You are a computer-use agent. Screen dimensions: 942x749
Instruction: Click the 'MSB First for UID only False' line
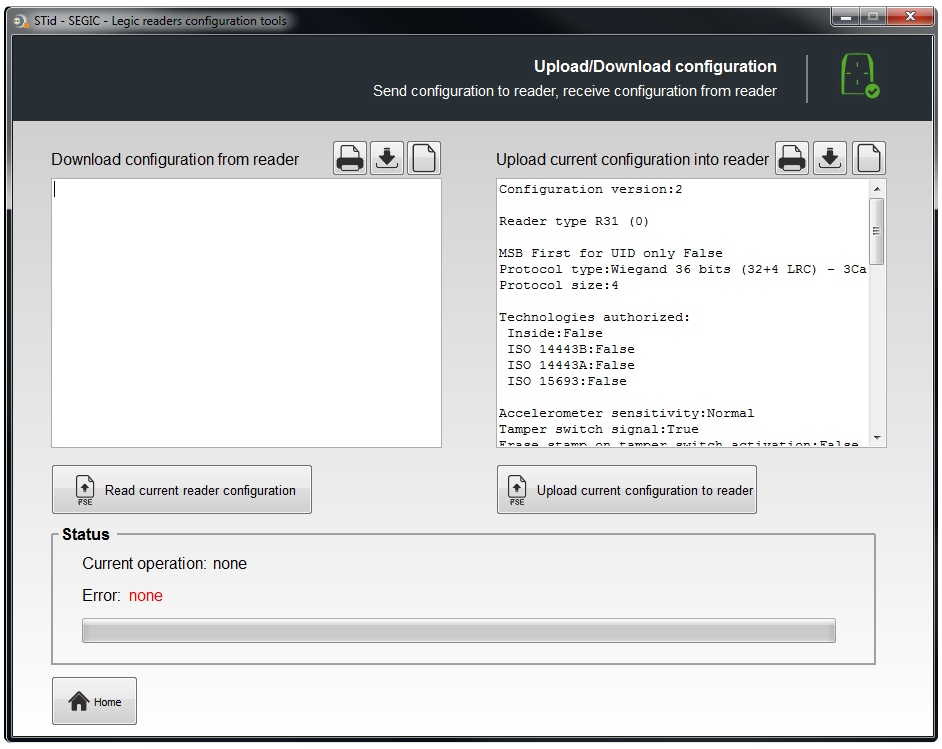(610, 253)
